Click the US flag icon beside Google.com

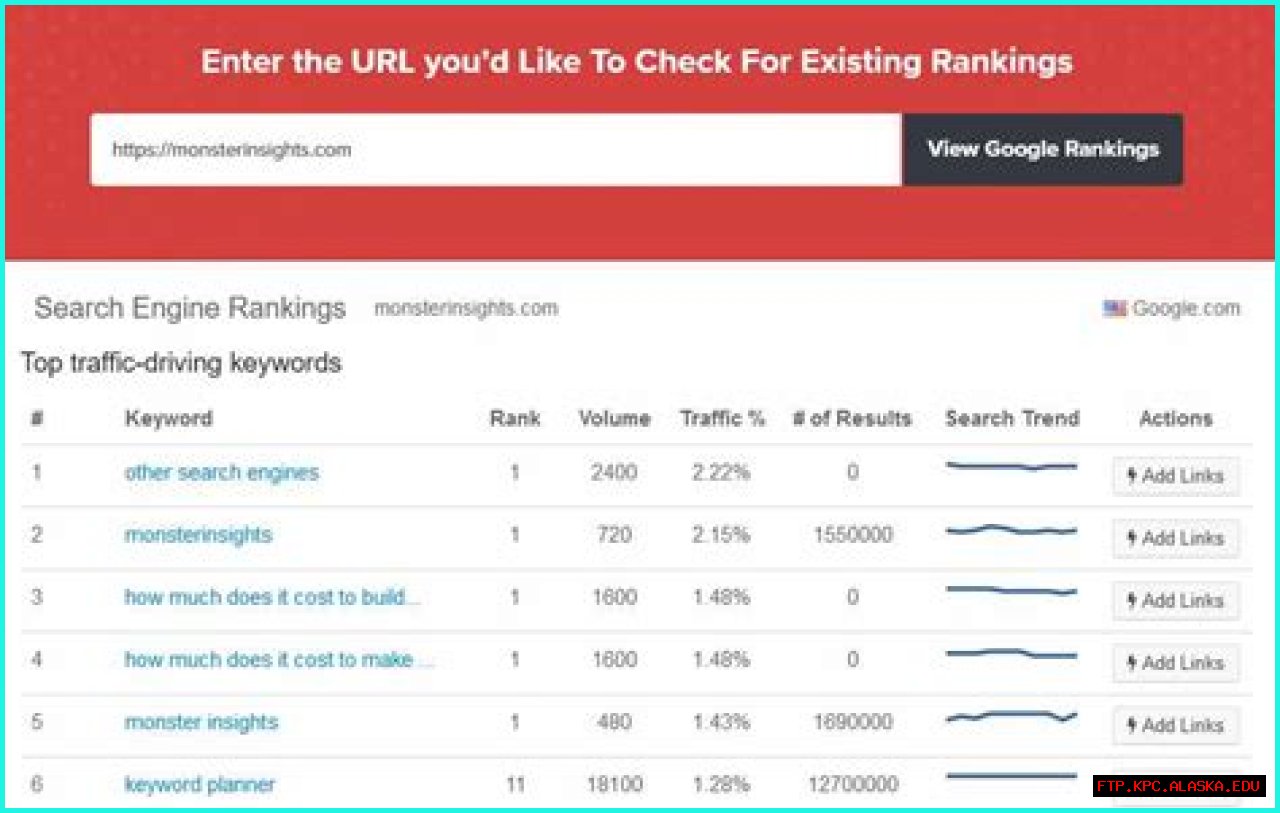point(1115,308)
